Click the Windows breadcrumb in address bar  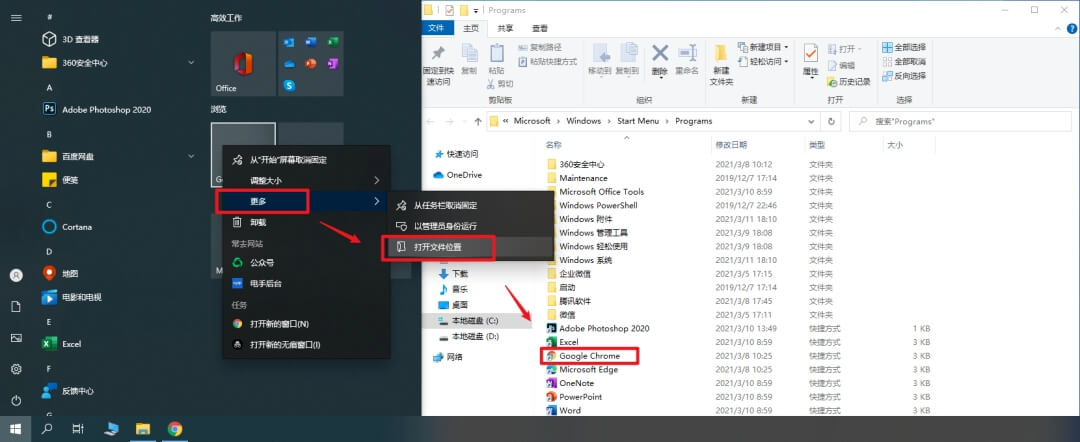click(x=583, y=121)
